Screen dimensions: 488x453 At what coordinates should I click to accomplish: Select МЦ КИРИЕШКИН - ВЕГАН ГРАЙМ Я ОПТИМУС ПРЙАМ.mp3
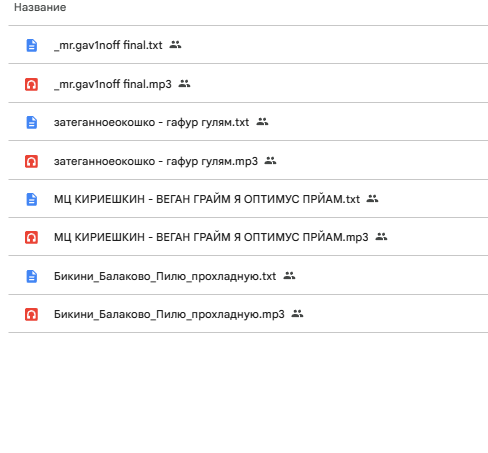click(211, 237)
